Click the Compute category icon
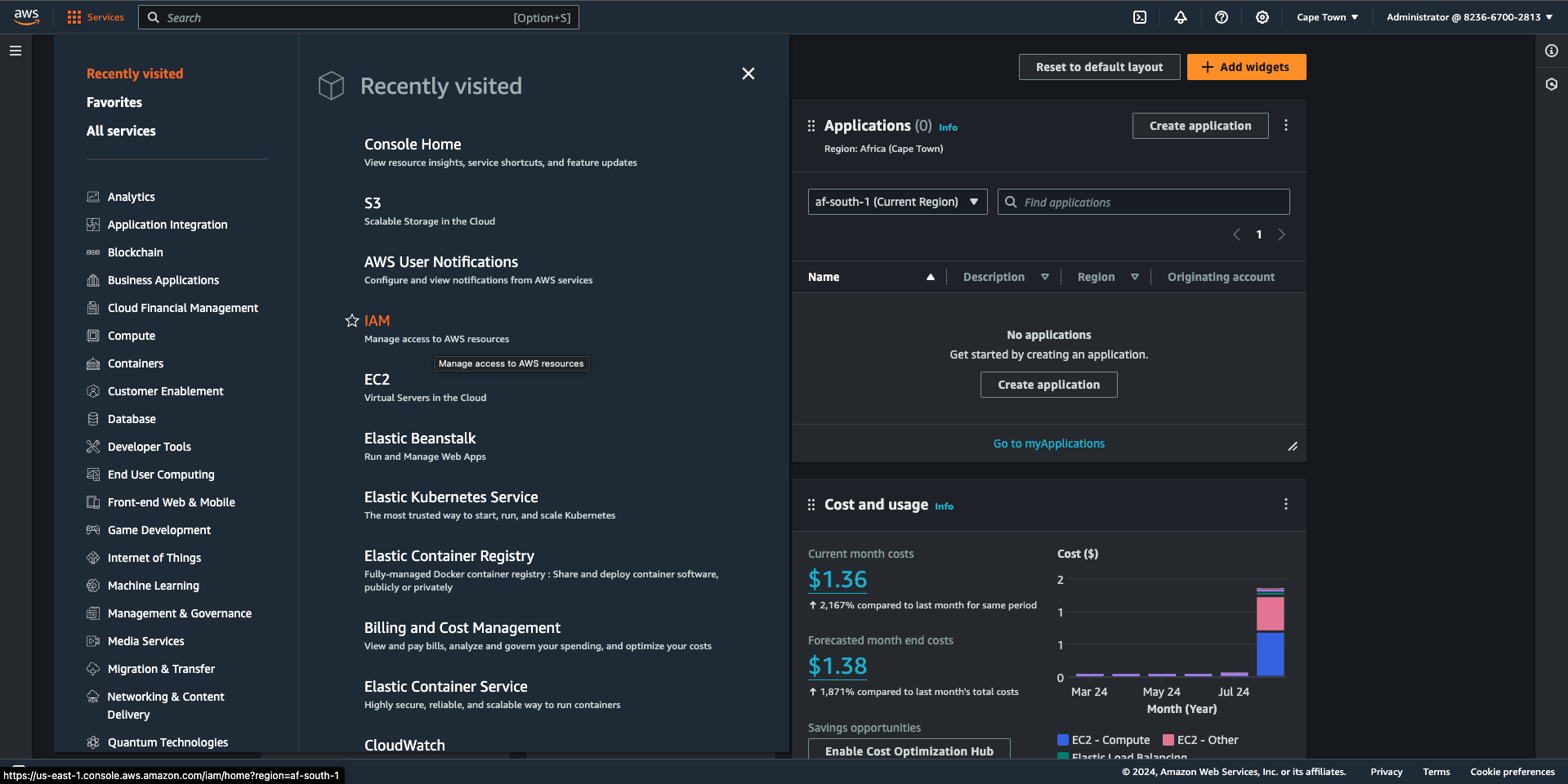 click(x=93, y=336)
